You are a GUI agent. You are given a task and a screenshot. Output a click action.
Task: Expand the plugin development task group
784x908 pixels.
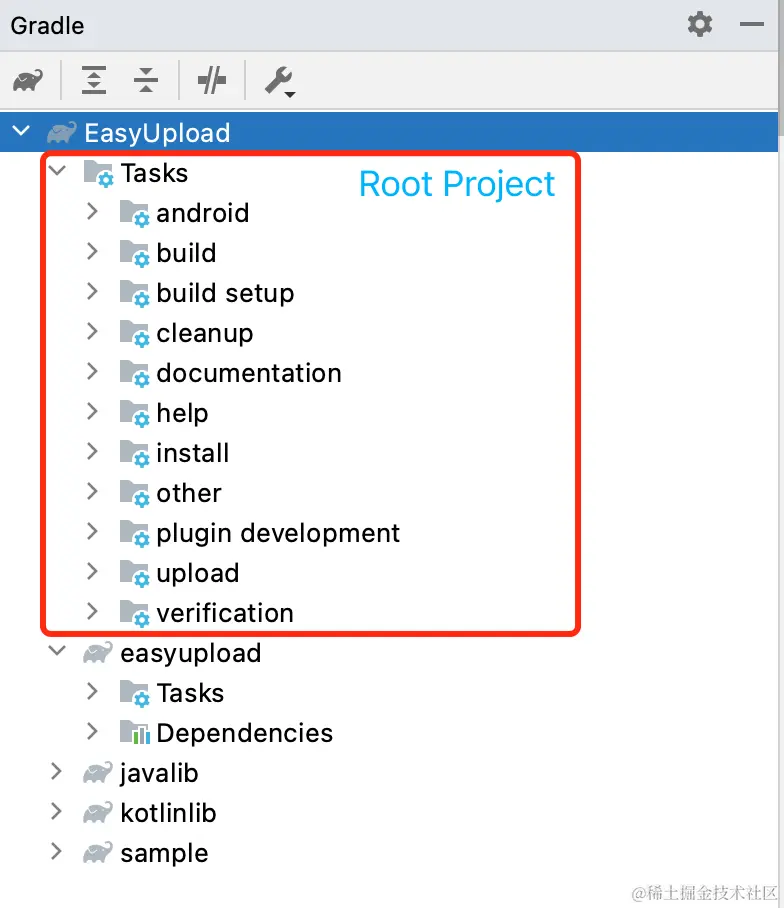(x=92, y=531)
